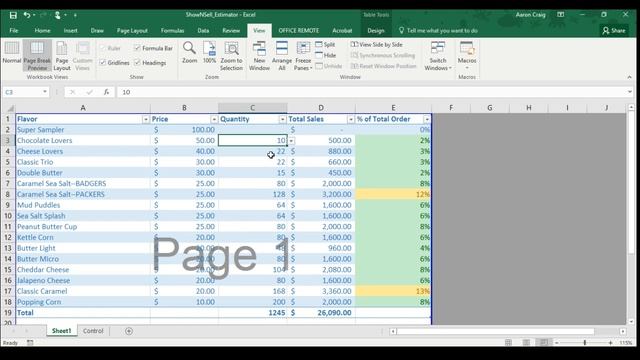640x360 pixels.
Task: Select the Popping Corn cell
Action: pyautogui.click(x=83, y=302)
